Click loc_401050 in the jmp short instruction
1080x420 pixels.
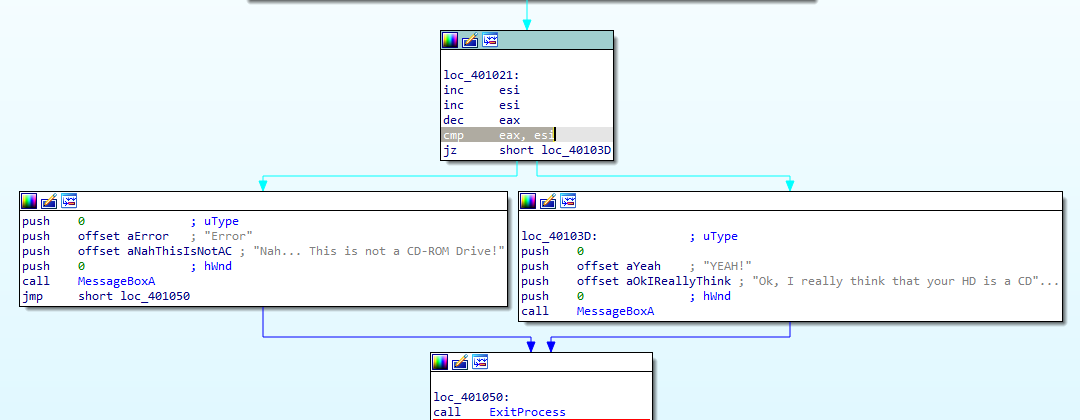(155, 296)
